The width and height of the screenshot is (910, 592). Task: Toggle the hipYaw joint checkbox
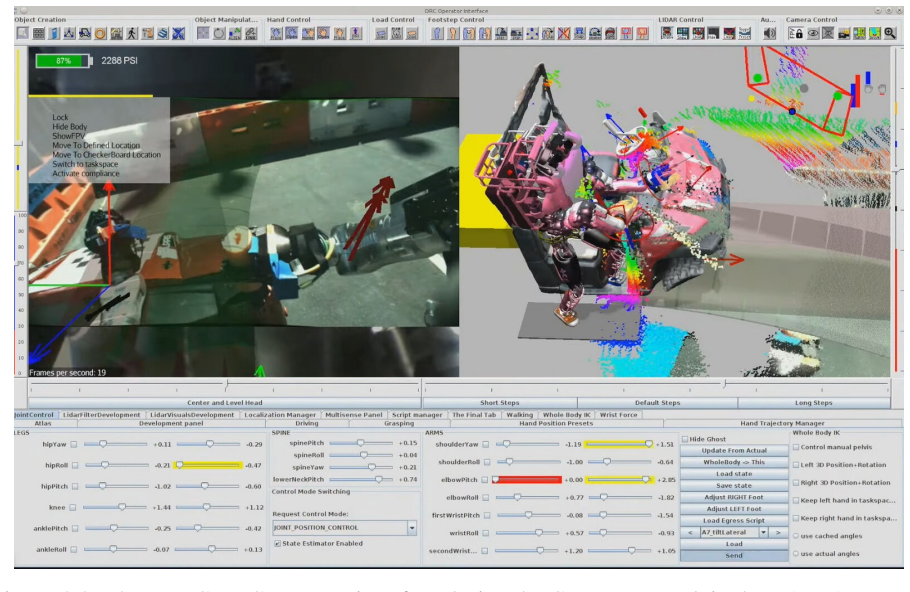pyautogui.click(x=74, y=445)
